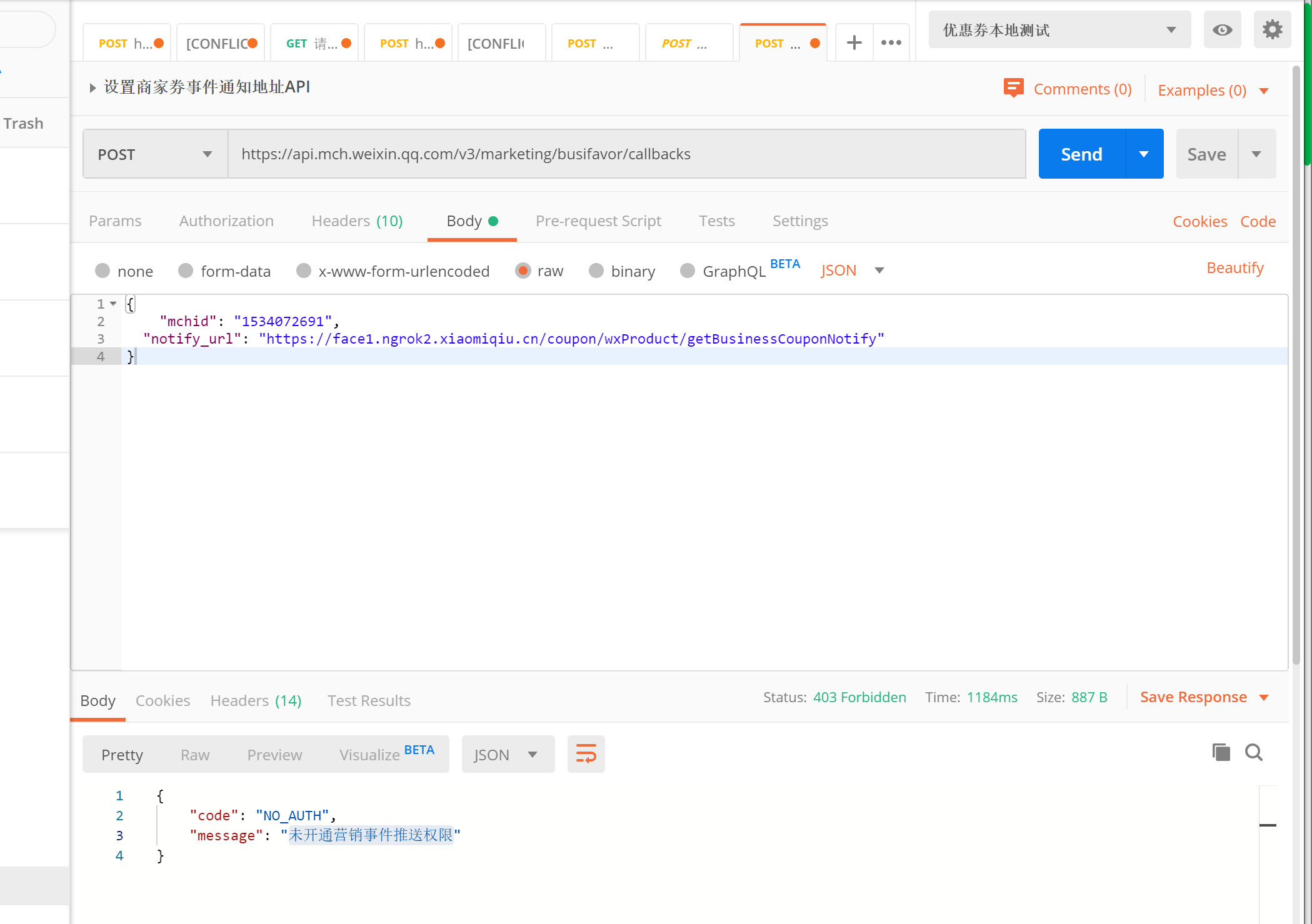Click the Comments speech bubble icon
The width and height of the screenshot is (1312, 924).
tap(1013, 88)
